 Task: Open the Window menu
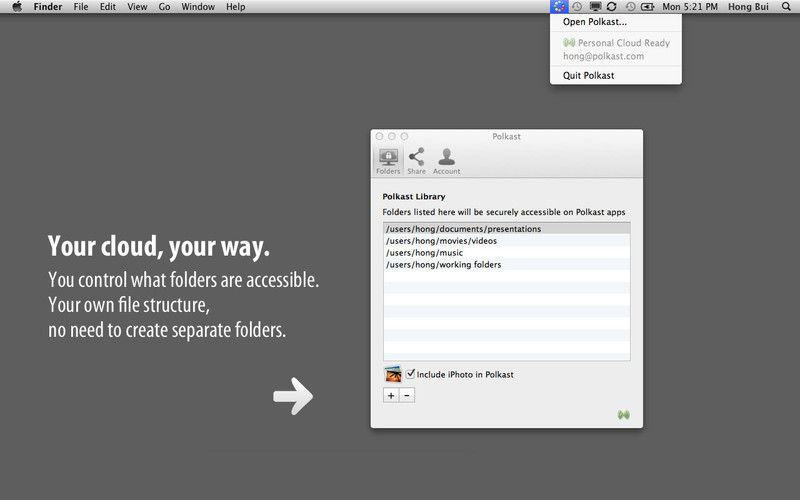(x=198, y=7)
